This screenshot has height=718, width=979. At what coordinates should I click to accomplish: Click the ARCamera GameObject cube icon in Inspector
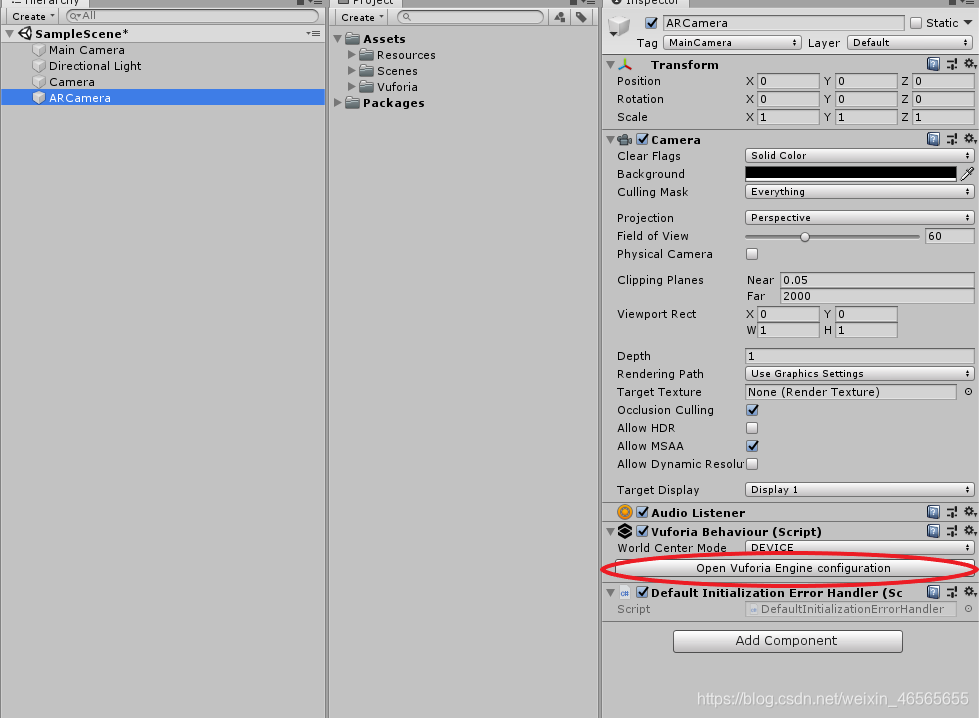pyautogui.click(x=619, y=26)
